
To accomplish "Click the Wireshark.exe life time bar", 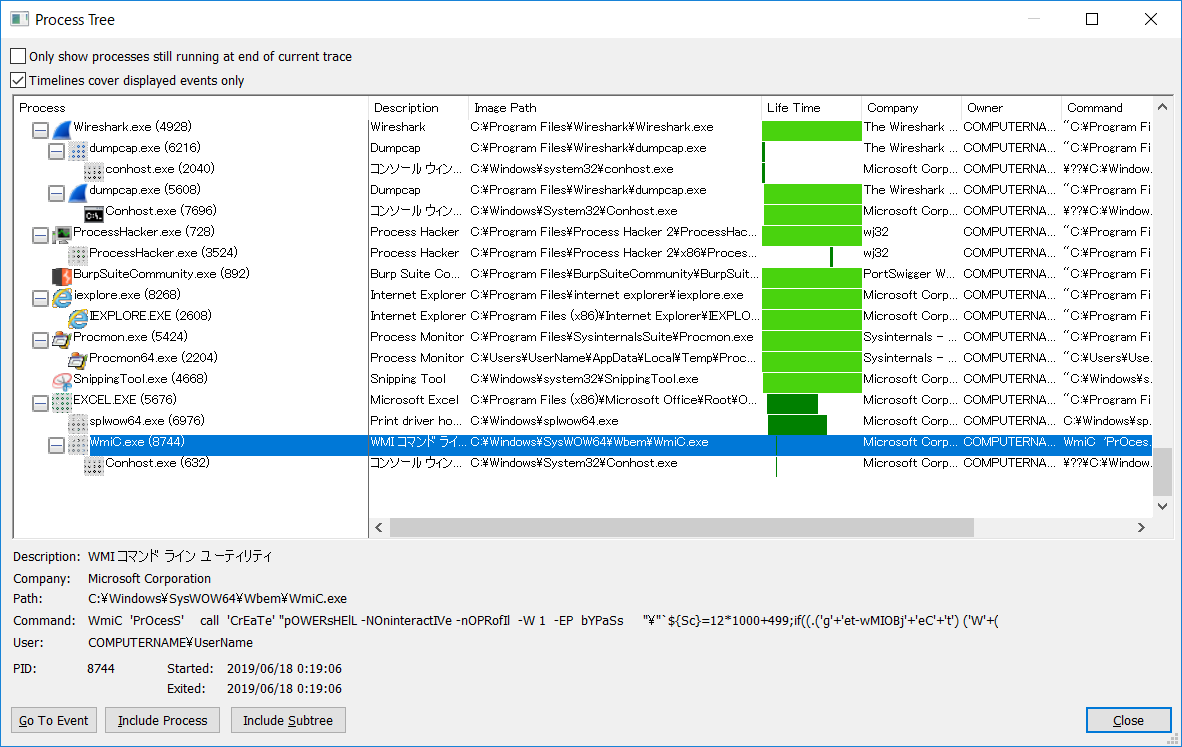I will [812, 130].
